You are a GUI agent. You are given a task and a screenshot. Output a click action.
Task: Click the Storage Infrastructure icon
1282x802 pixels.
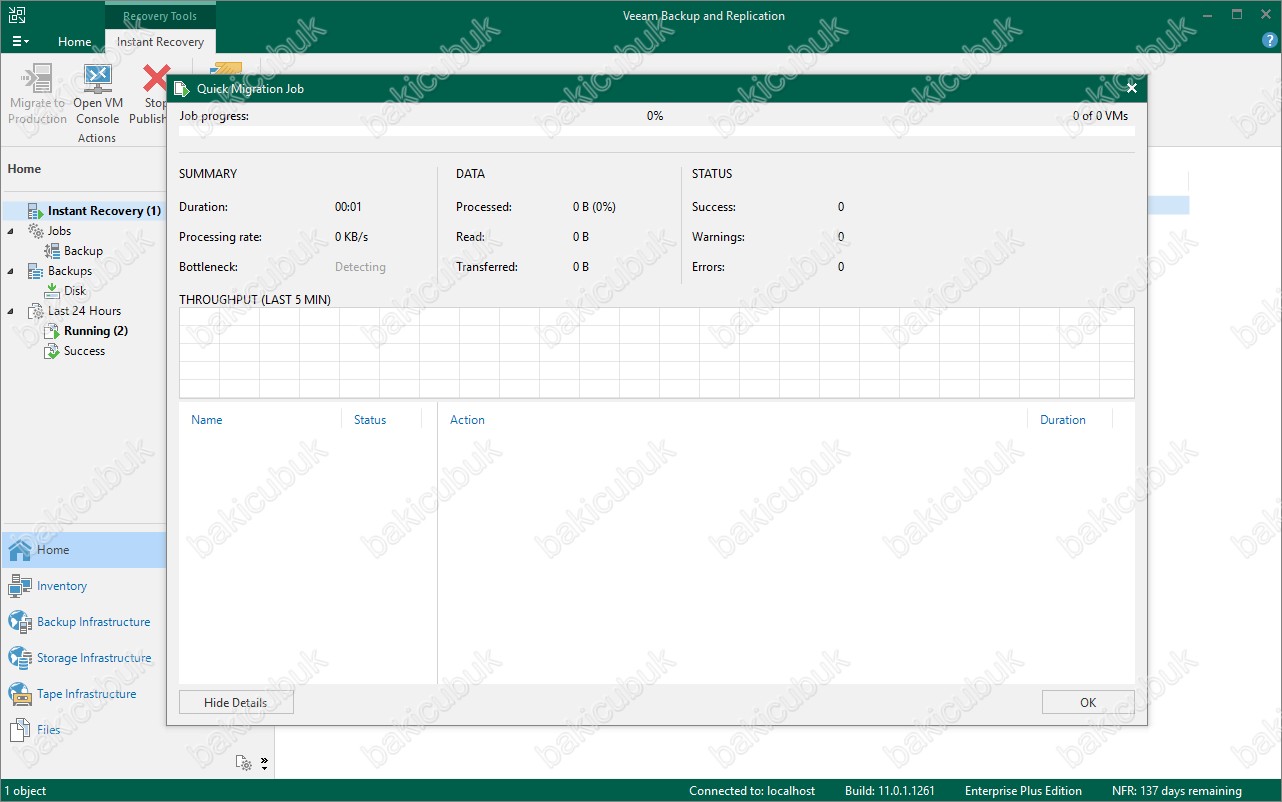tap(20, 658)
